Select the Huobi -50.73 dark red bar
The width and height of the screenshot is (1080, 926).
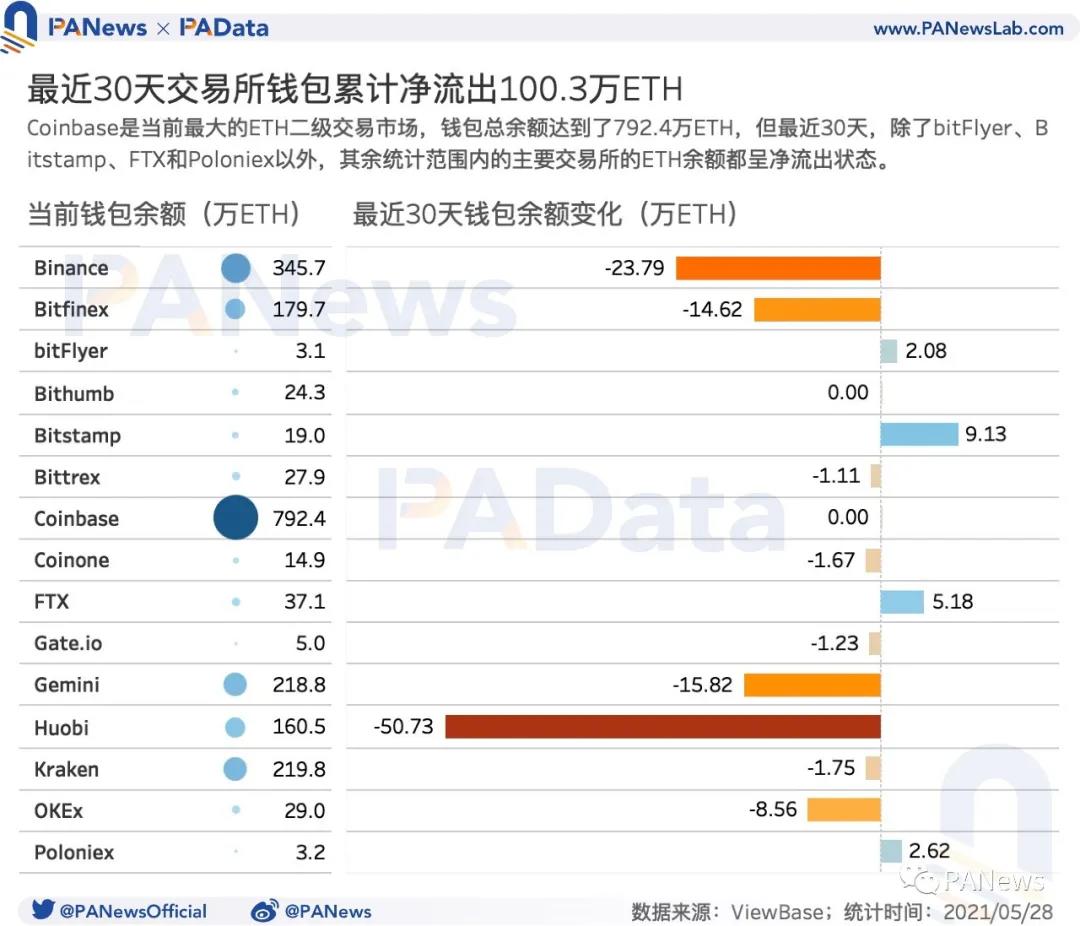(x=662, y=726)
